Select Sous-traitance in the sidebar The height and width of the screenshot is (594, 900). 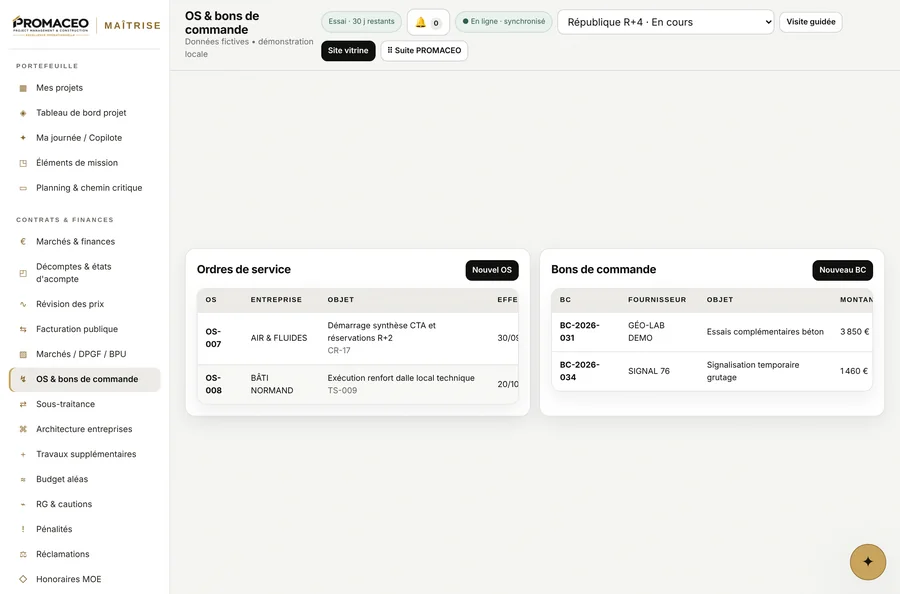click(84, 404)
